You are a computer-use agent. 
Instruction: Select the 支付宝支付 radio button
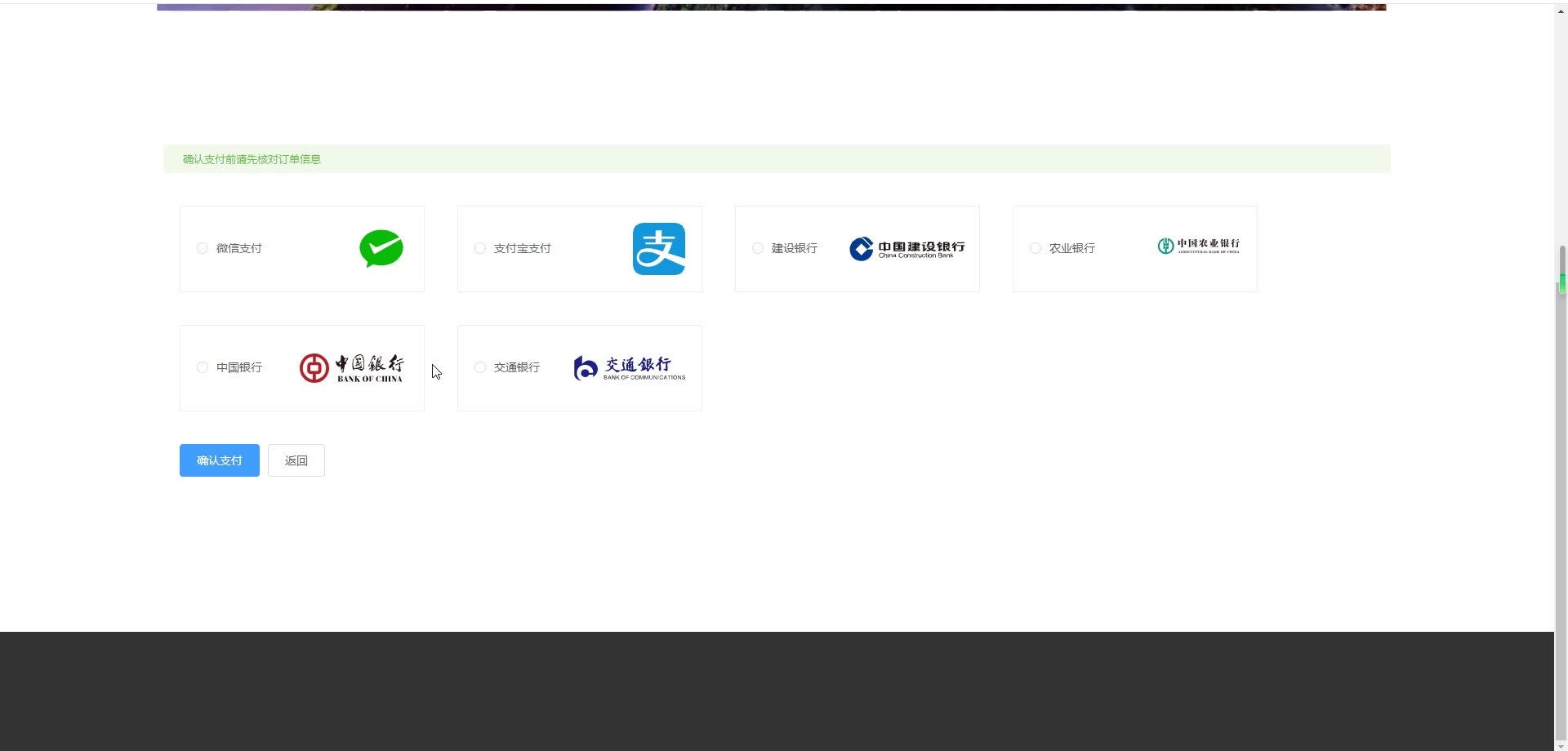coord(480,248)
